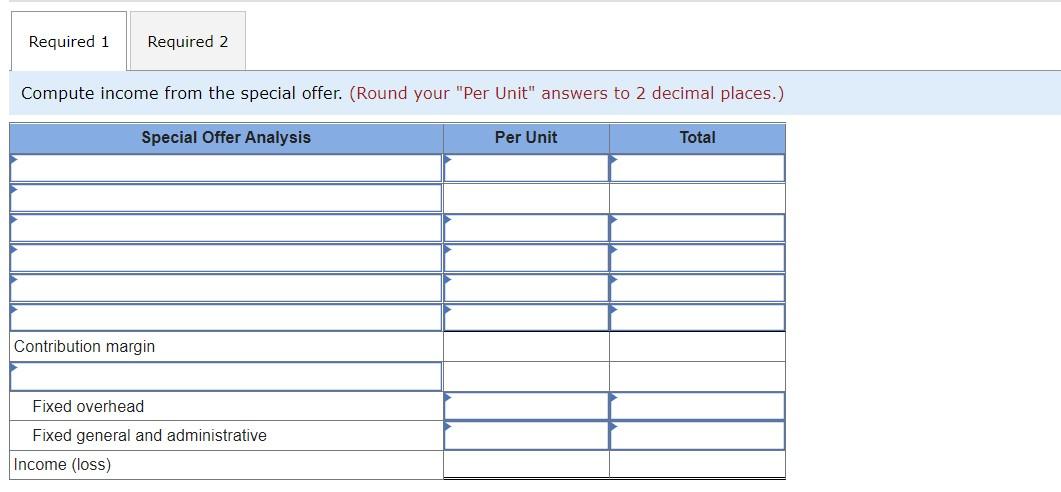This screenshot has width=1061, height=492.
Task: Click the Income (loss) Per Unit cell
Action: click(x=526, y=464)
